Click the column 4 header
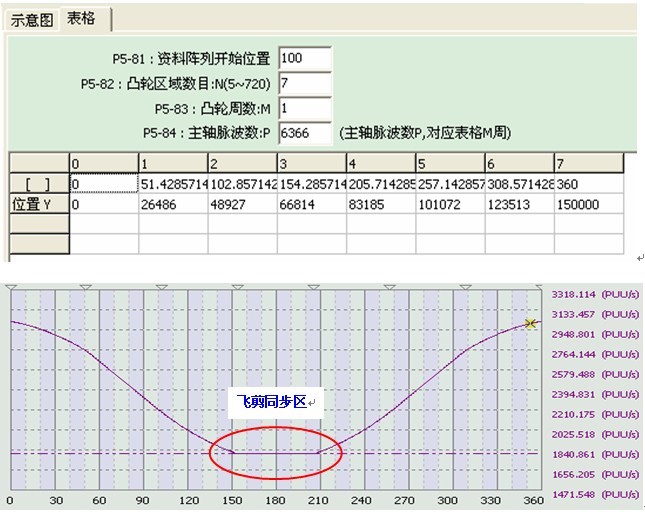The height and width of the screenshot is (515, 645). [x=379, y=164]
